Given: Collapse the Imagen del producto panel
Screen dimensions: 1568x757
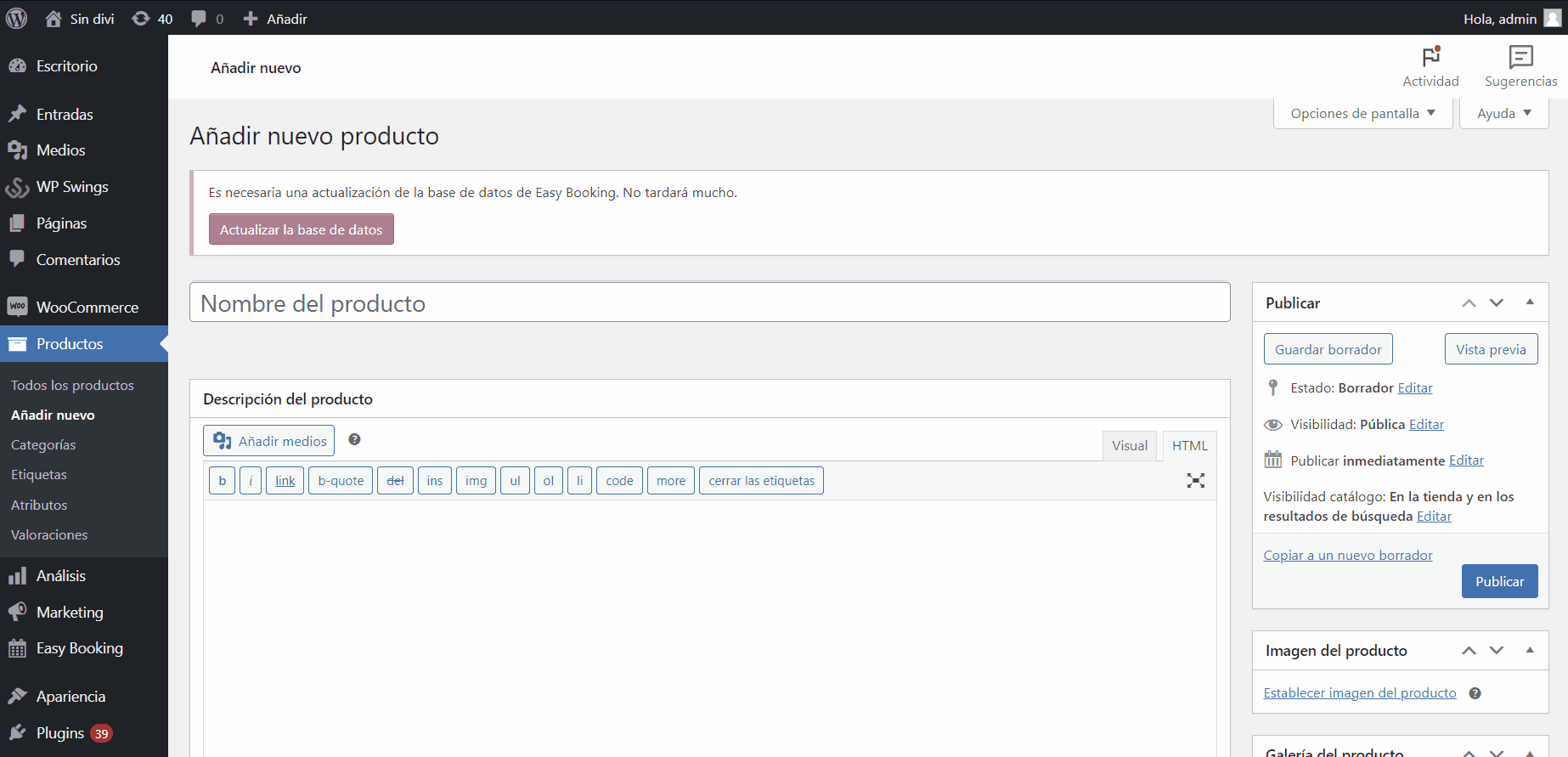Looking at the screenshot, I should point(1530,651).
